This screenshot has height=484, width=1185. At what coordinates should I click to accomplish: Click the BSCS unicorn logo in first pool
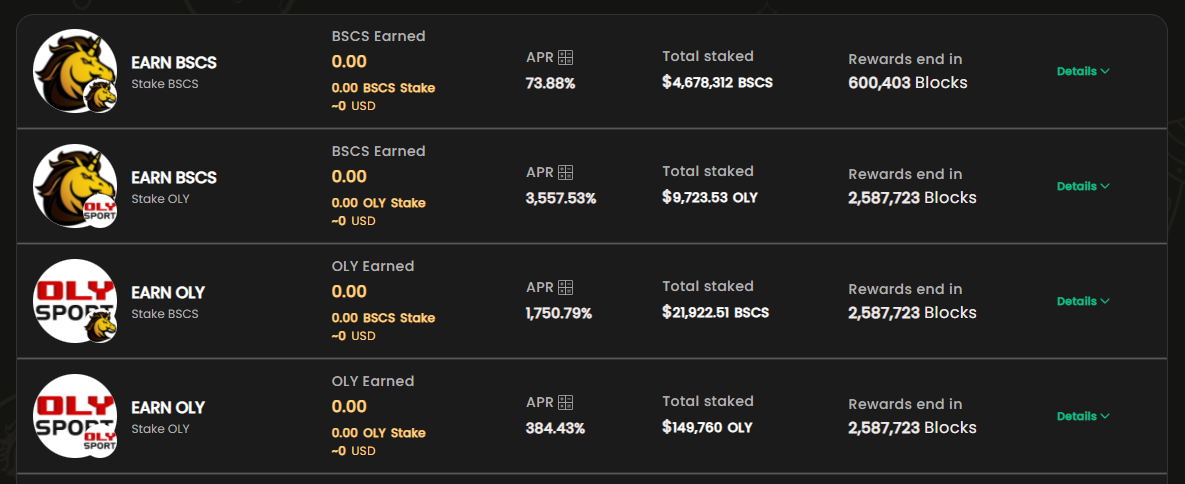(75, 70)
